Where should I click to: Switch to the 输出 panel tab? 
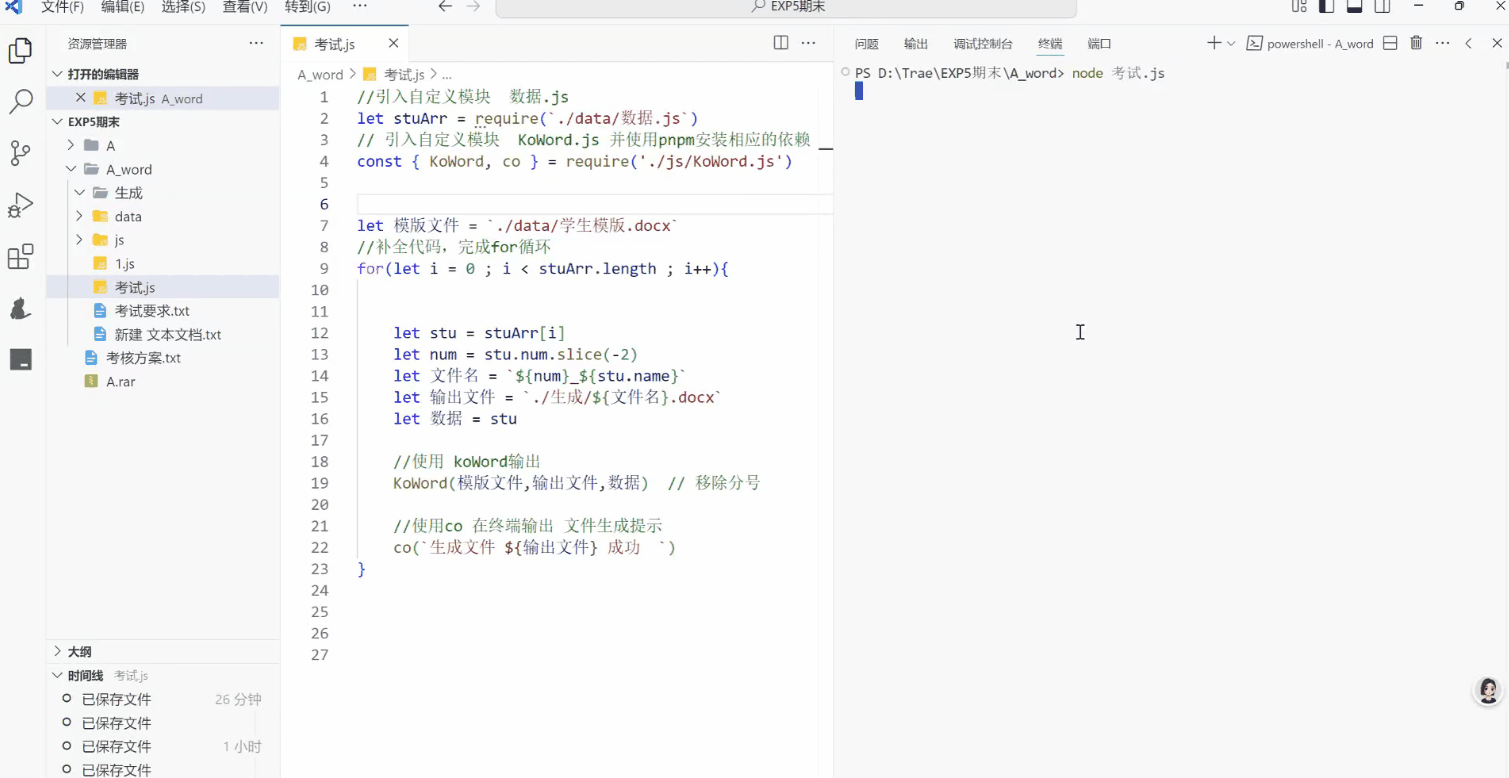[x=915, y=43]
